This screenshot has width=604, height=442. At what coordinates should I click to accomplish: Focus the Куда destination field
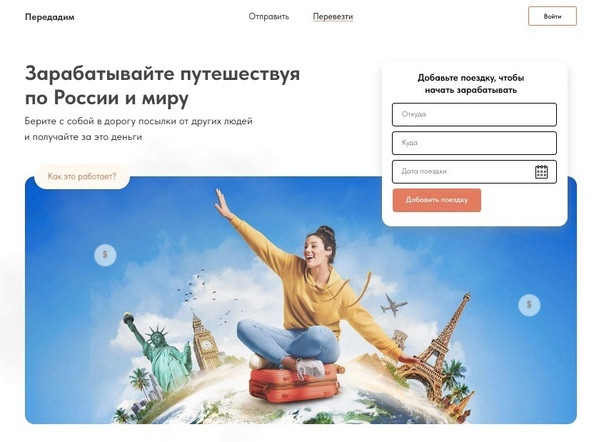[474, 143]
